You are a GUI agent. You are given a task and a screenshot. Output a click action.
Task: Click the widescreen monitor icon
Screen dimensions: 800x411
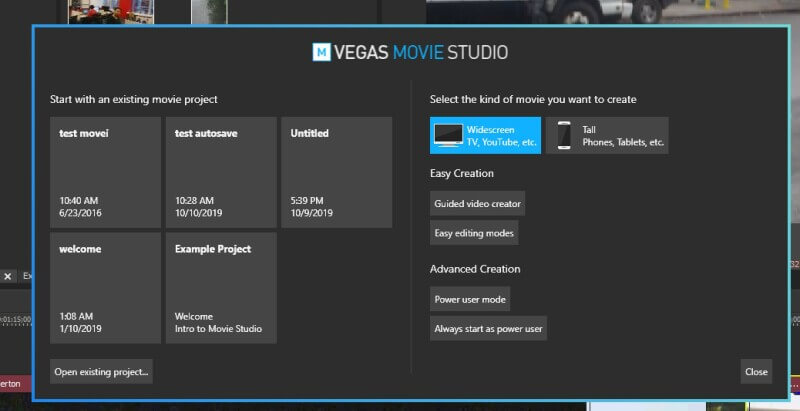pos(447,135)
